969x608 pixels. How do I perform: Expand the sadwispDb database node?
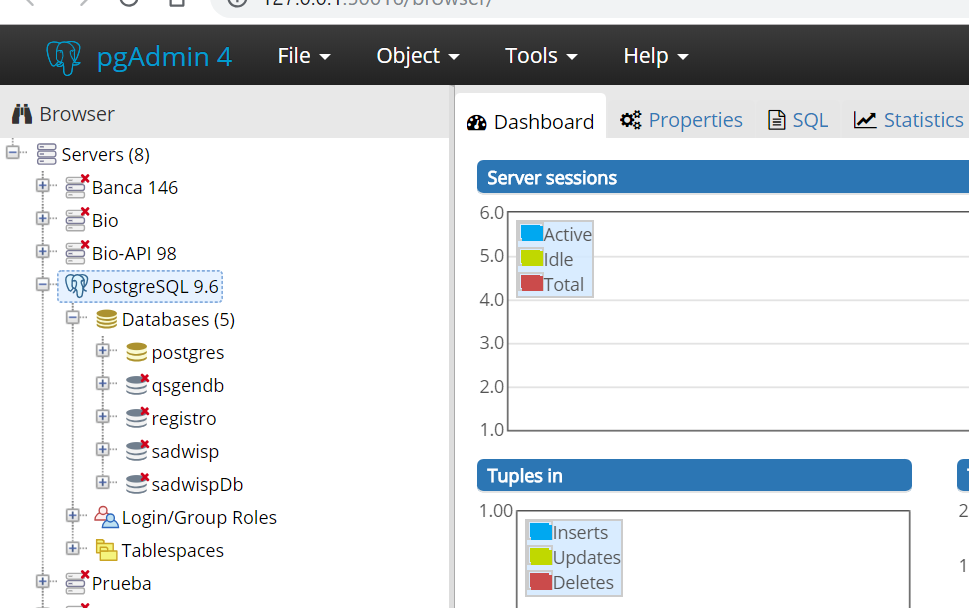103,482
